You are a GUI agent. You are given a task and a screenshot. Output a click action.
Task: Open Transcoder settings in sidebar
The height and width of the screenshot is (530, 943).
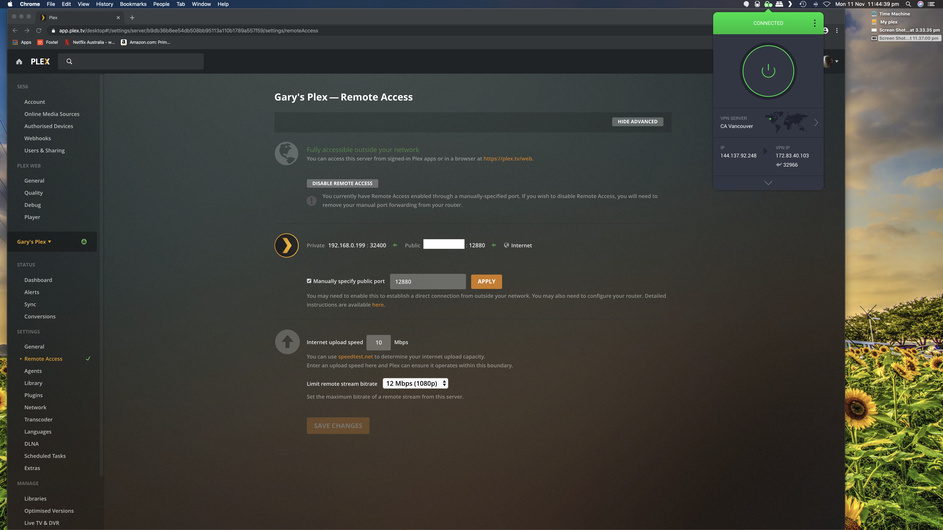38,419
